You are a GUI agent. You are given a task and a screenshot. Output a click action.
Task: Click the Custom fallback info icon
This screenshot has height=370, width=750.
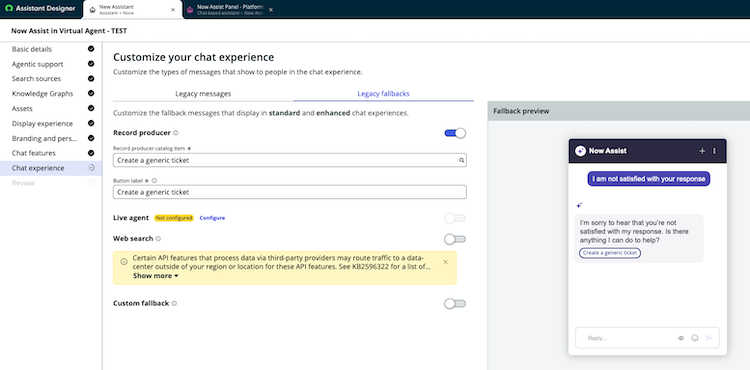pos(175,304)
